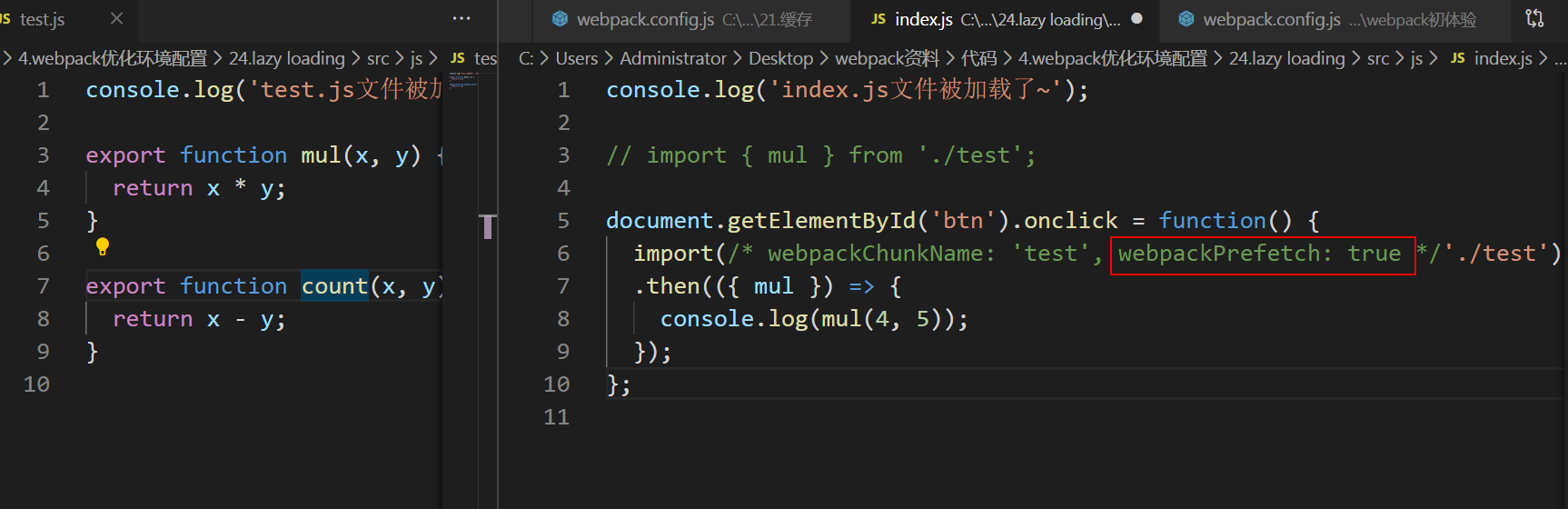Expand the Administrator breadcrumb segment

point(672,58)
